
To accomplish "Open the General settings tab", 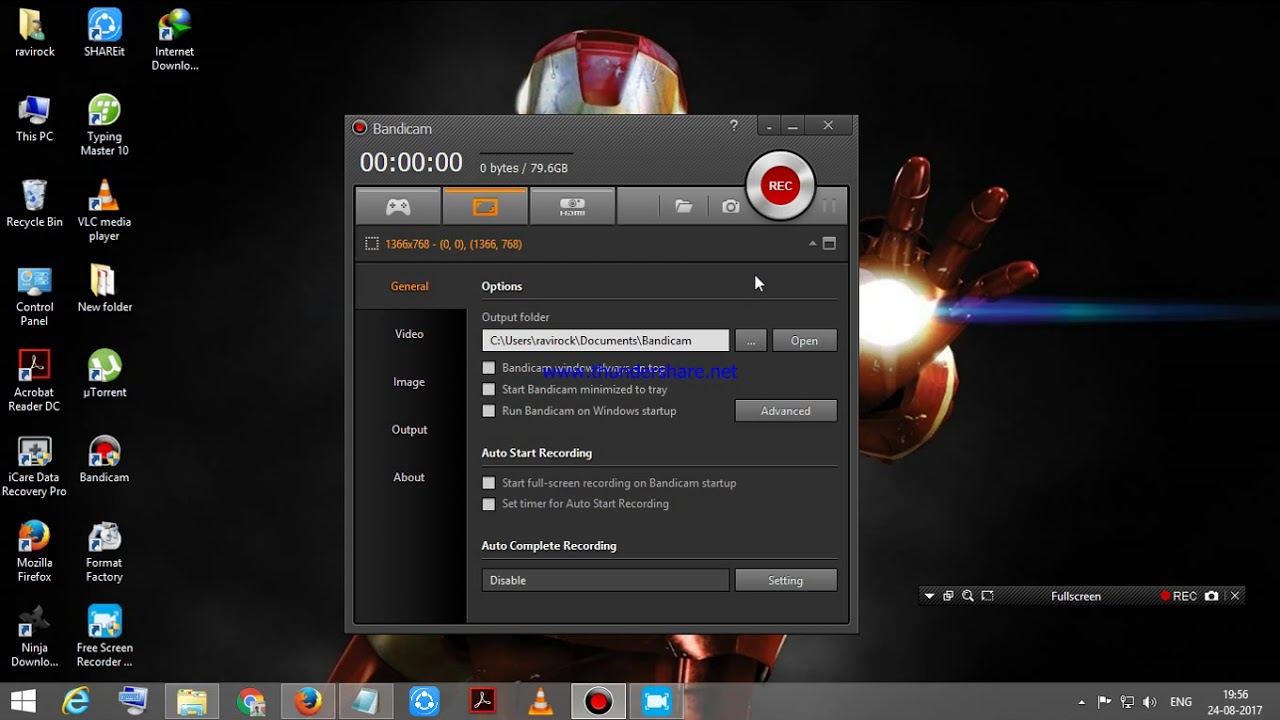I will tap(409, 286).
